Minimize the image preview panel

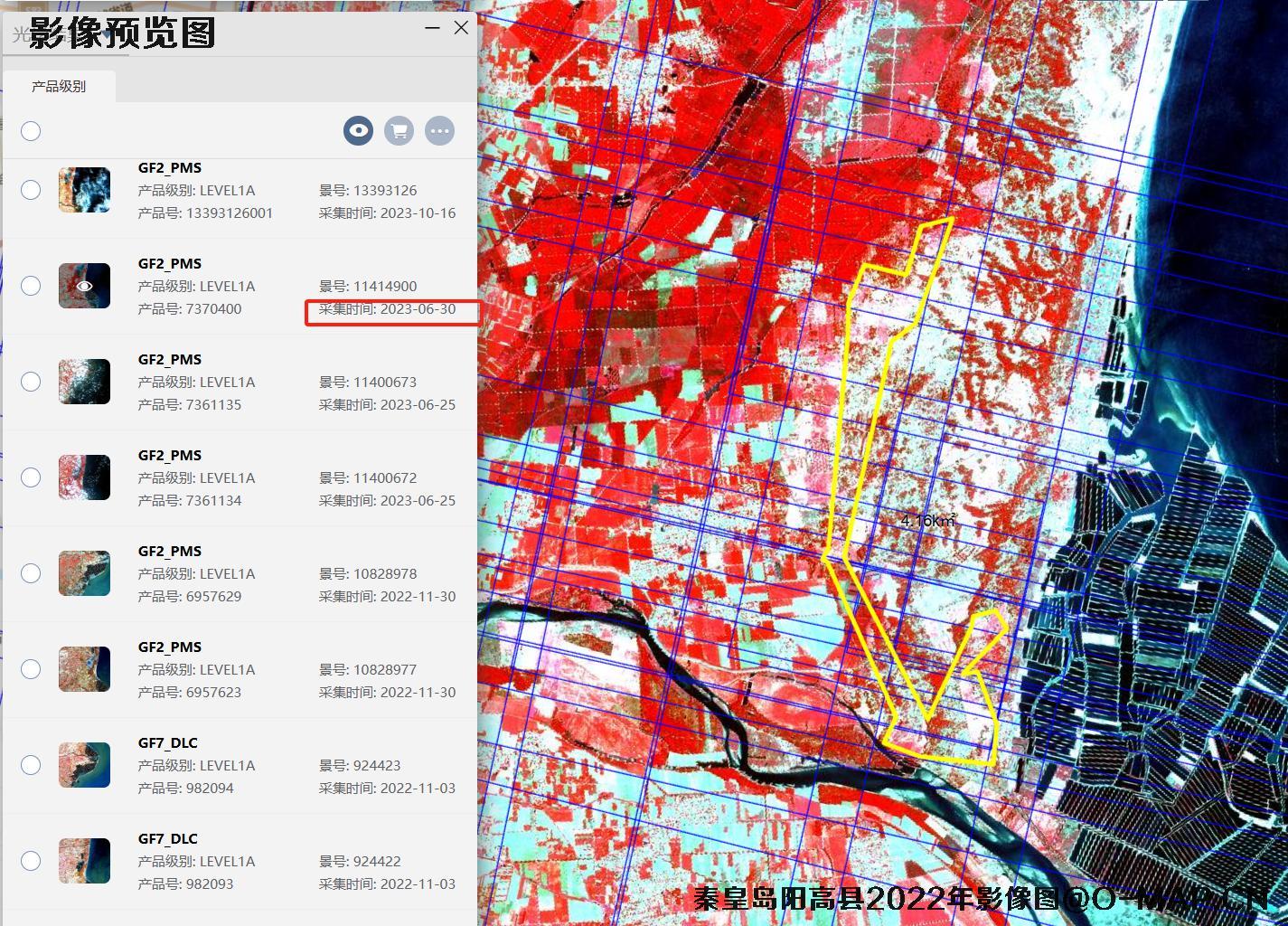pos(432,27)
